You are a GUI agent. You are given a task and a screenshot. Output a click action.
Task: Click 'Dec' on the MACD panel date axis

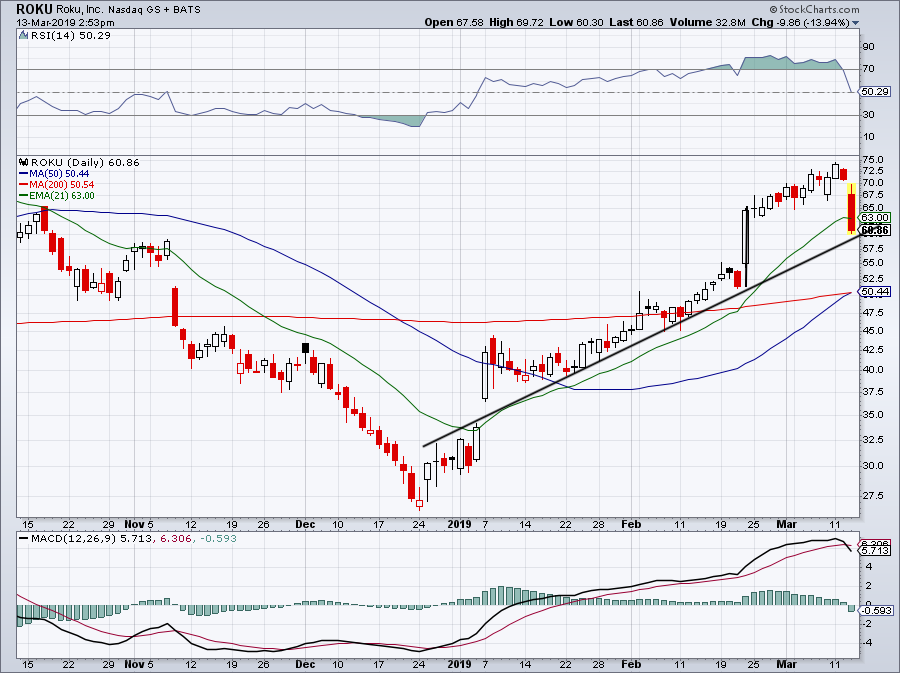coord(305,664)
